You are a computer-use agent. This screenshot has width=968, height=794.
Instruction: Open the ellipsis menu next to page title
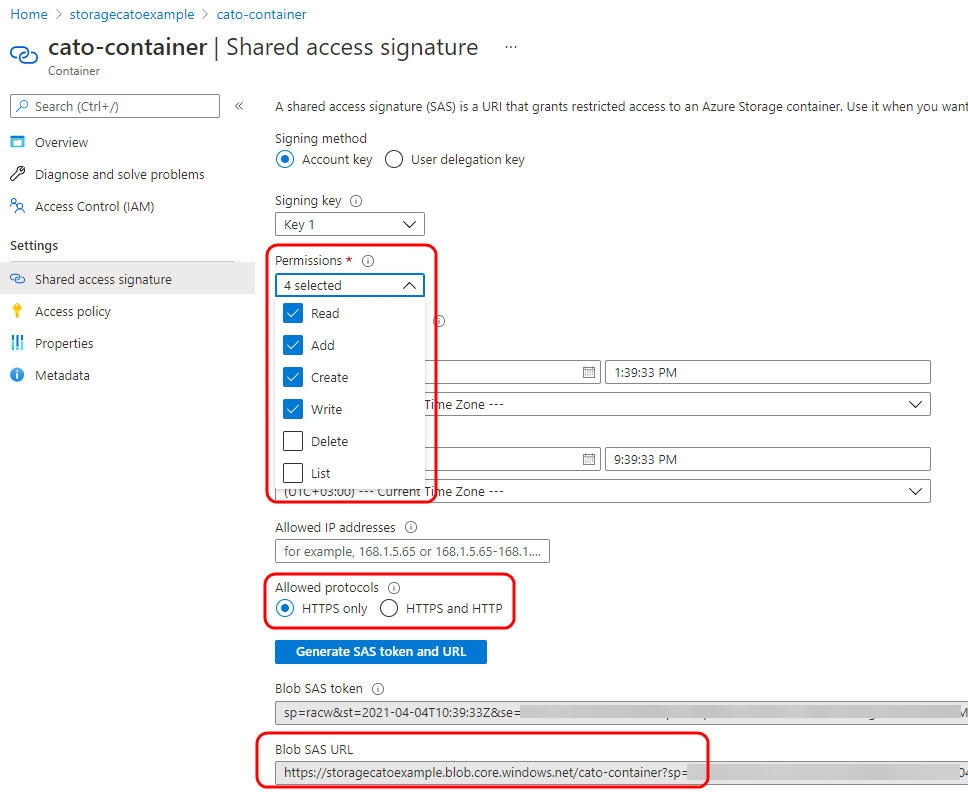pyautogui.click(x=510, y=47)
